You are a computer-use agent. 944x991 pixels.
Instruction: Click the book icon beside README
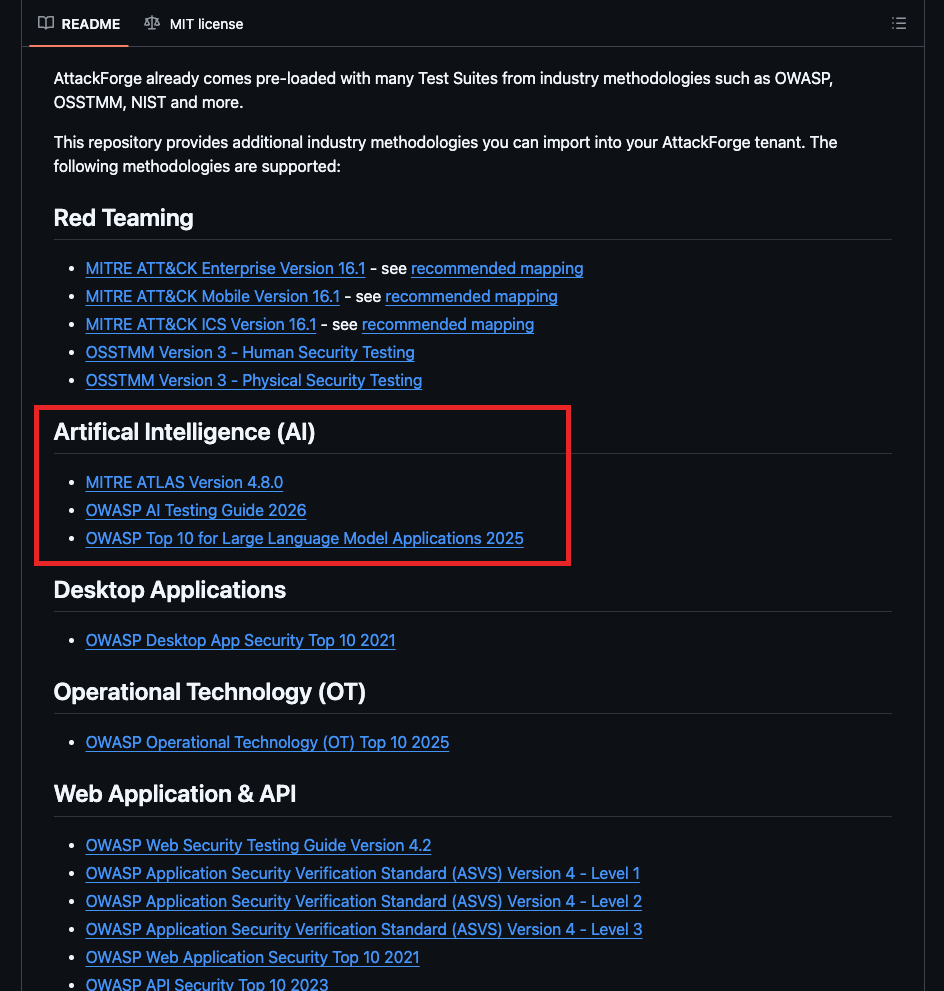point(46,23)
